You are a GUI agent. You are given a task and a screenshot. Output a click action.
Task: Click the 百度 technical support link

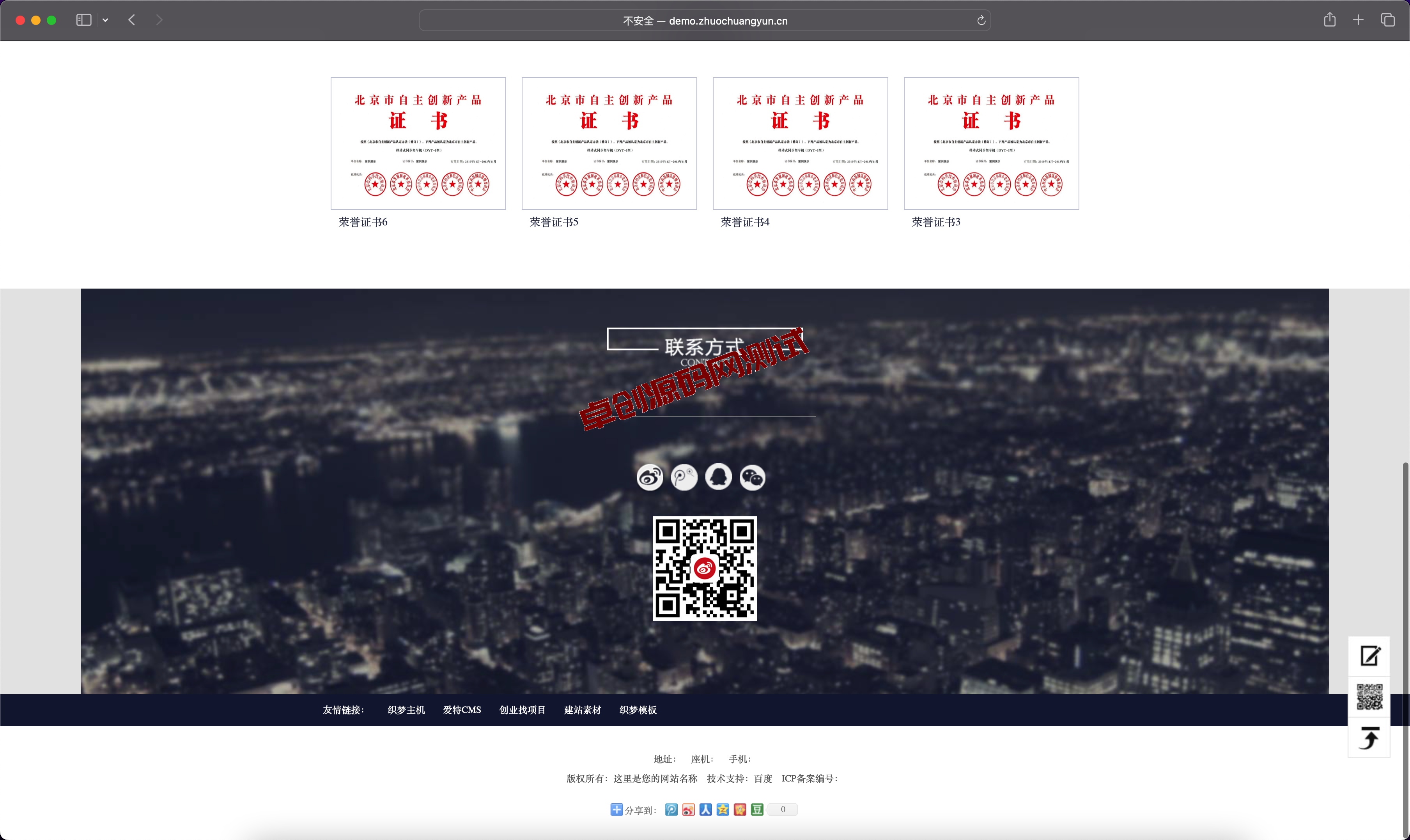[763, 779]
